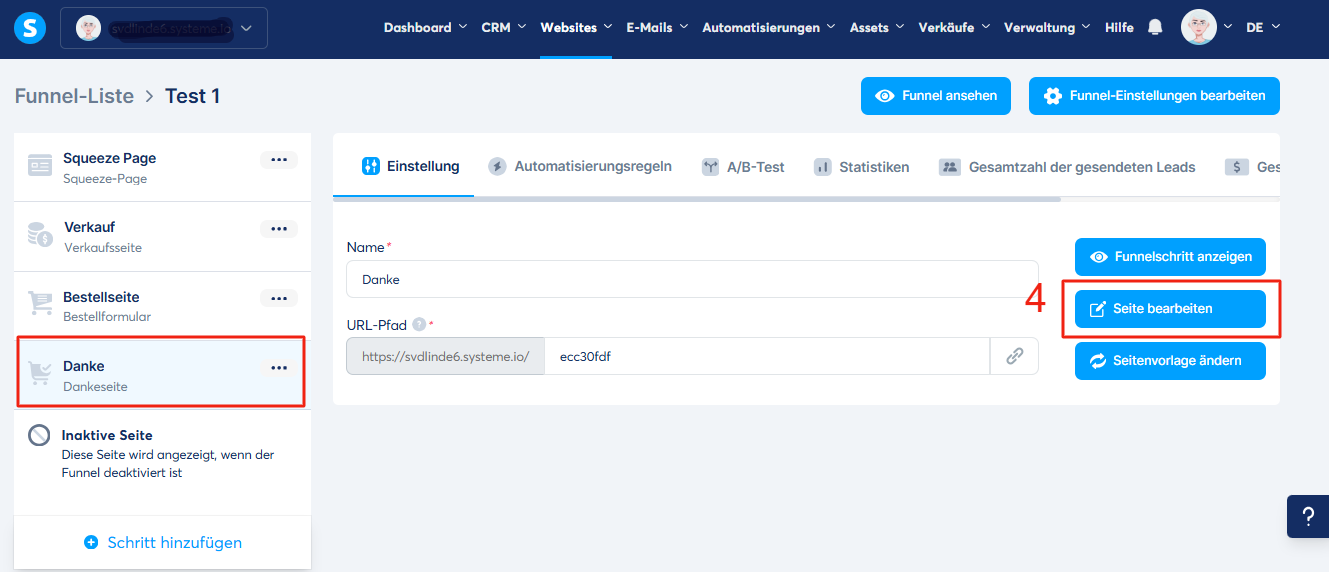Click the Verkauf coins icon

tap(40, 235)
